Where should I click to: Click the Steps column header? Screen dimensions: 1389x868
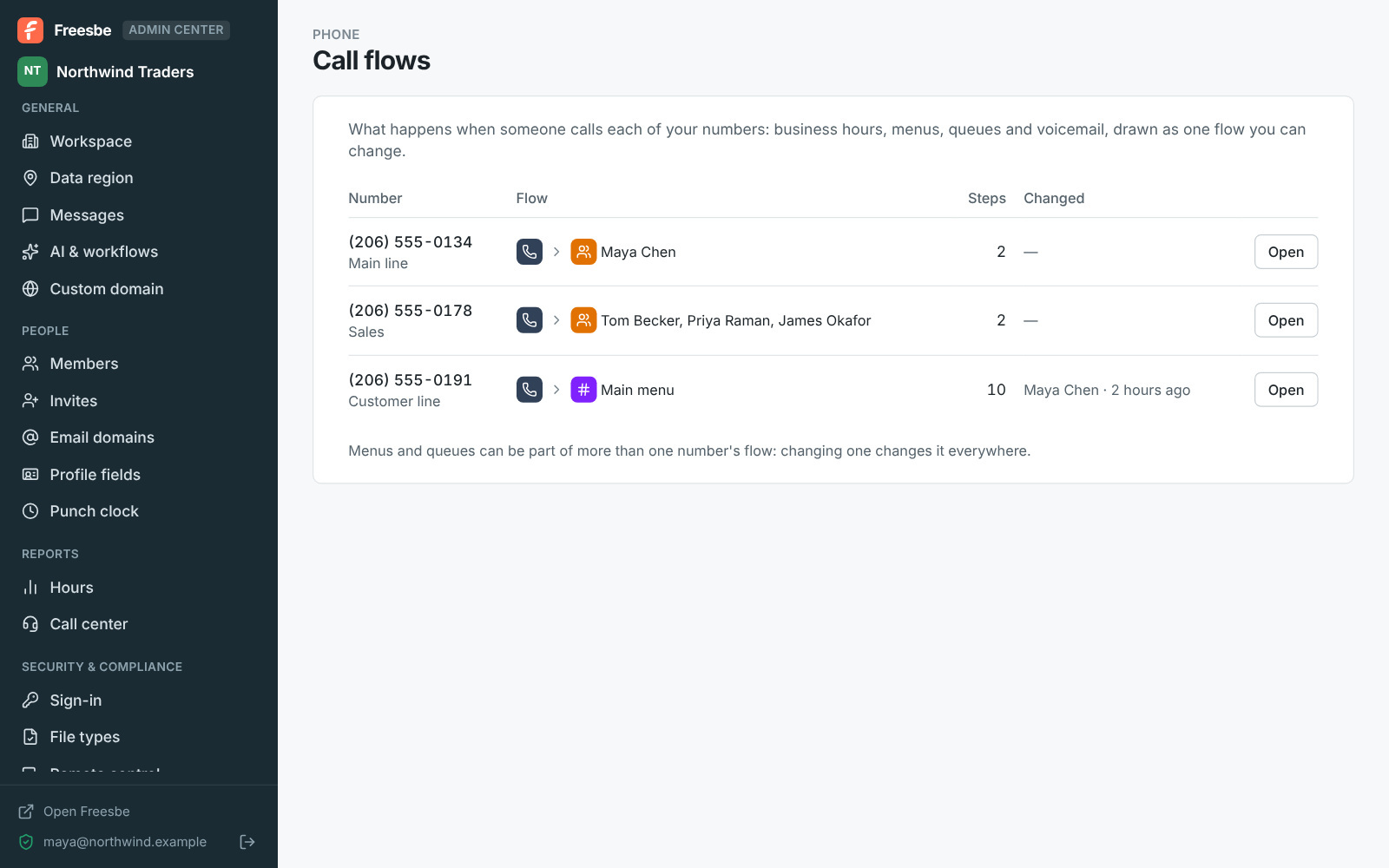coord(987,198)
